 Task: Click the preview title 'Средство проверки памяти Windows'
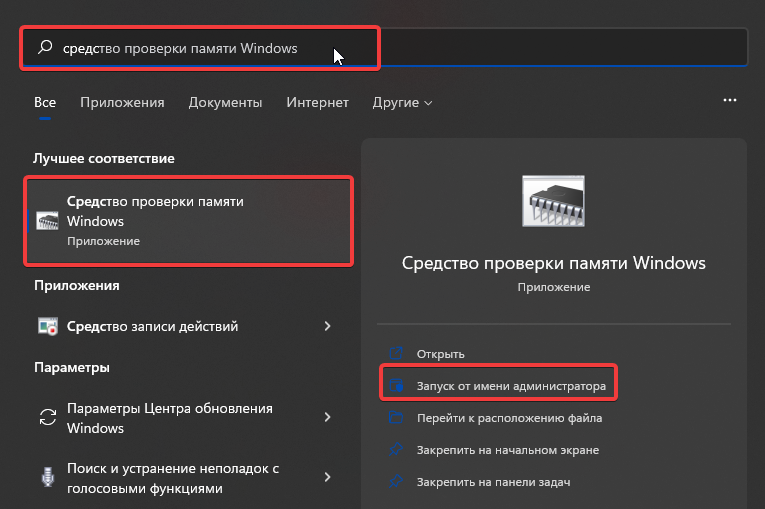(x=554, y=263)
